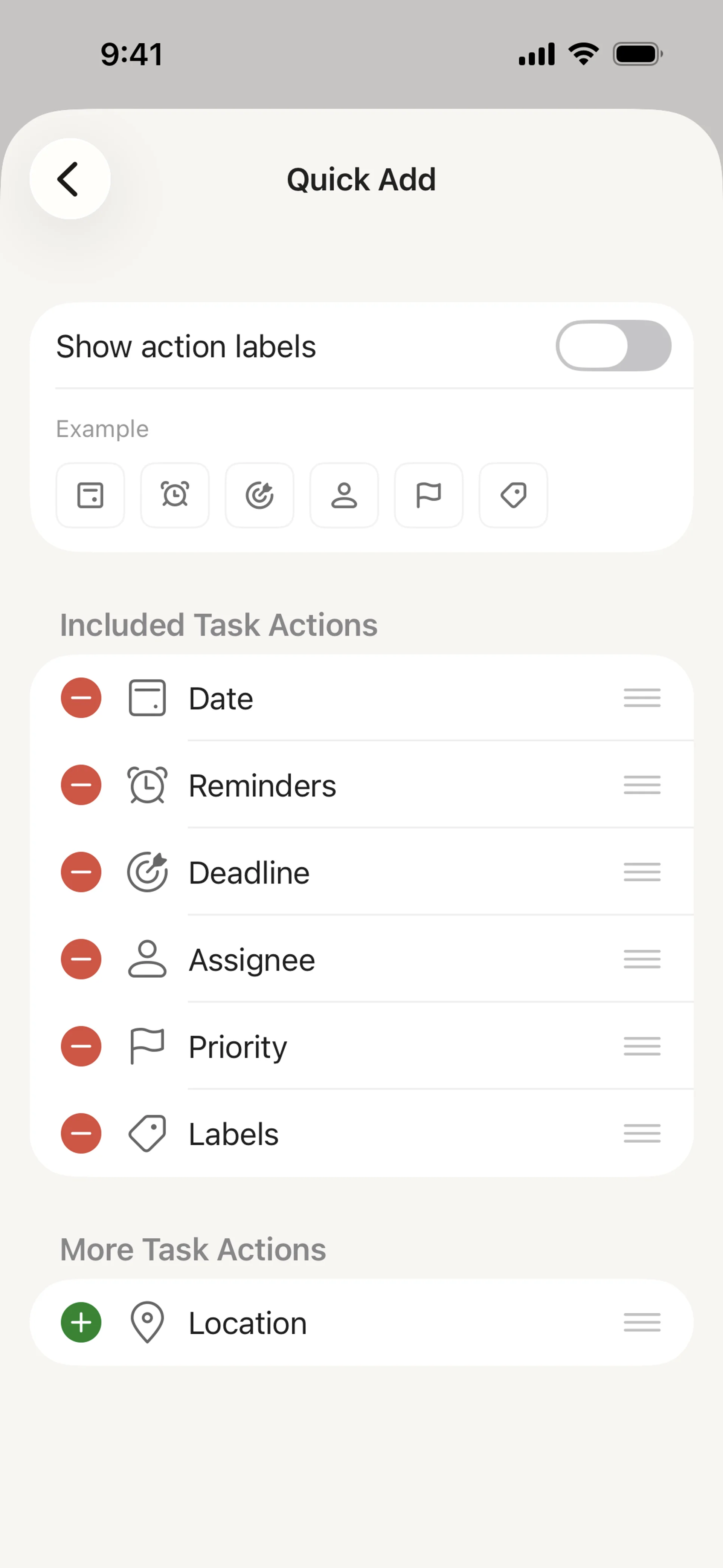Tap the label tag example icon
This screenshot has height=1568, width=723.
(x=513, y=495)
